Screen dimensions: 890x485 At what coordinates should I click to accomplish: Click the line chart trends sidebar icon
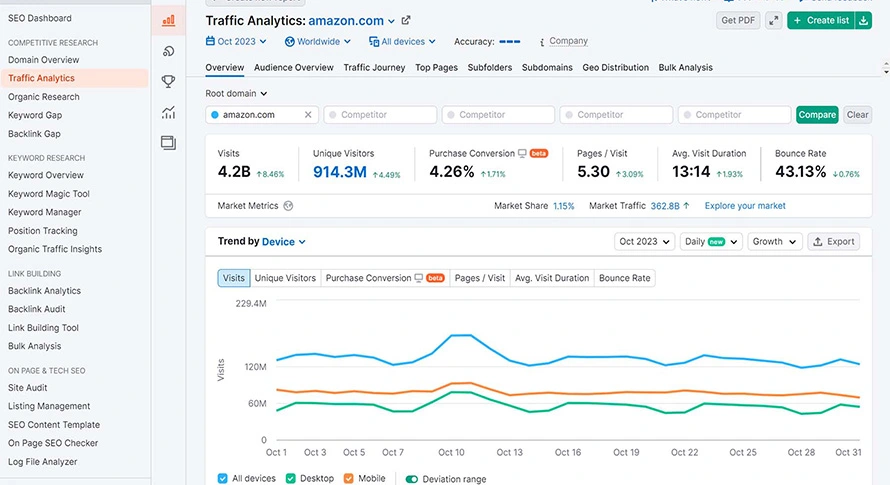tap(168, 113)
